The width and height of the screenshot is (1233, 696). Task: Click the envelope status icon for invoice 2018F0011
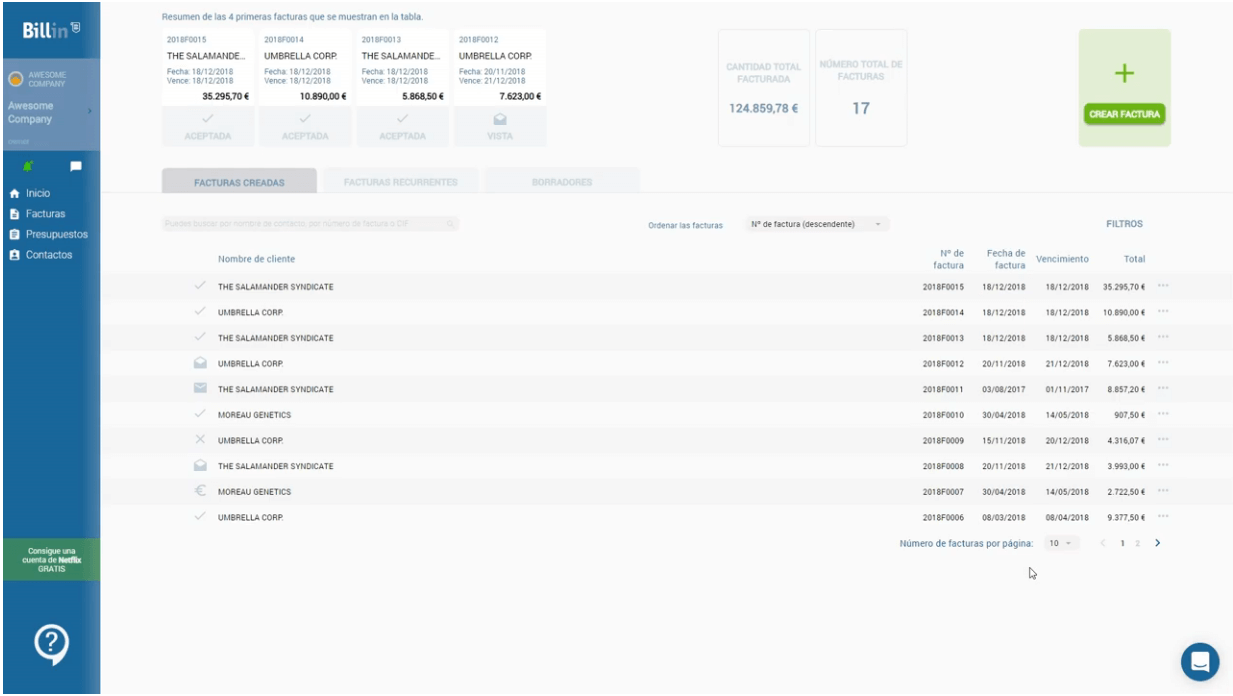point(200,389)
